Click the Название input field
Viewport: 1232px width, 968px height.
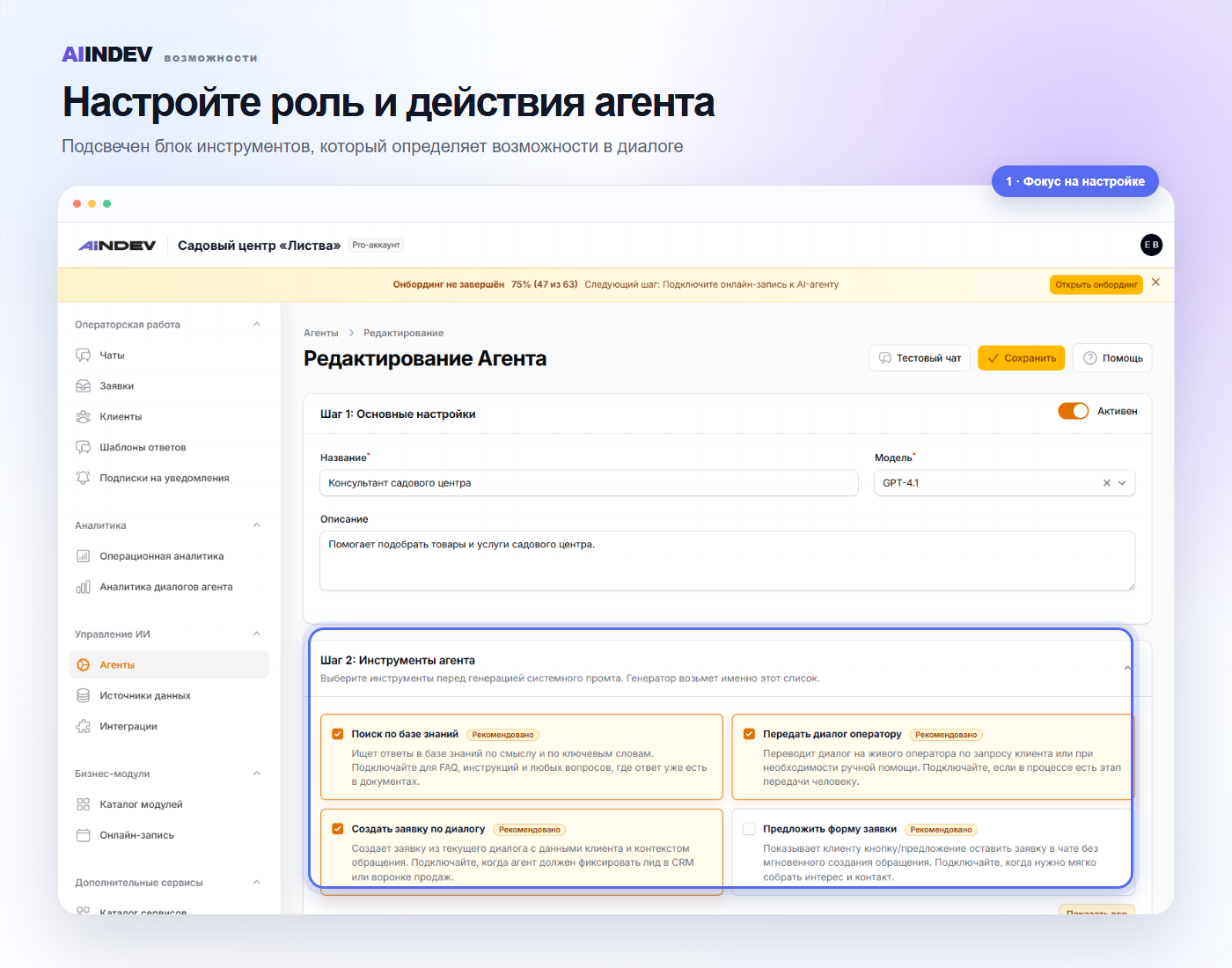(x=589, y=483)
